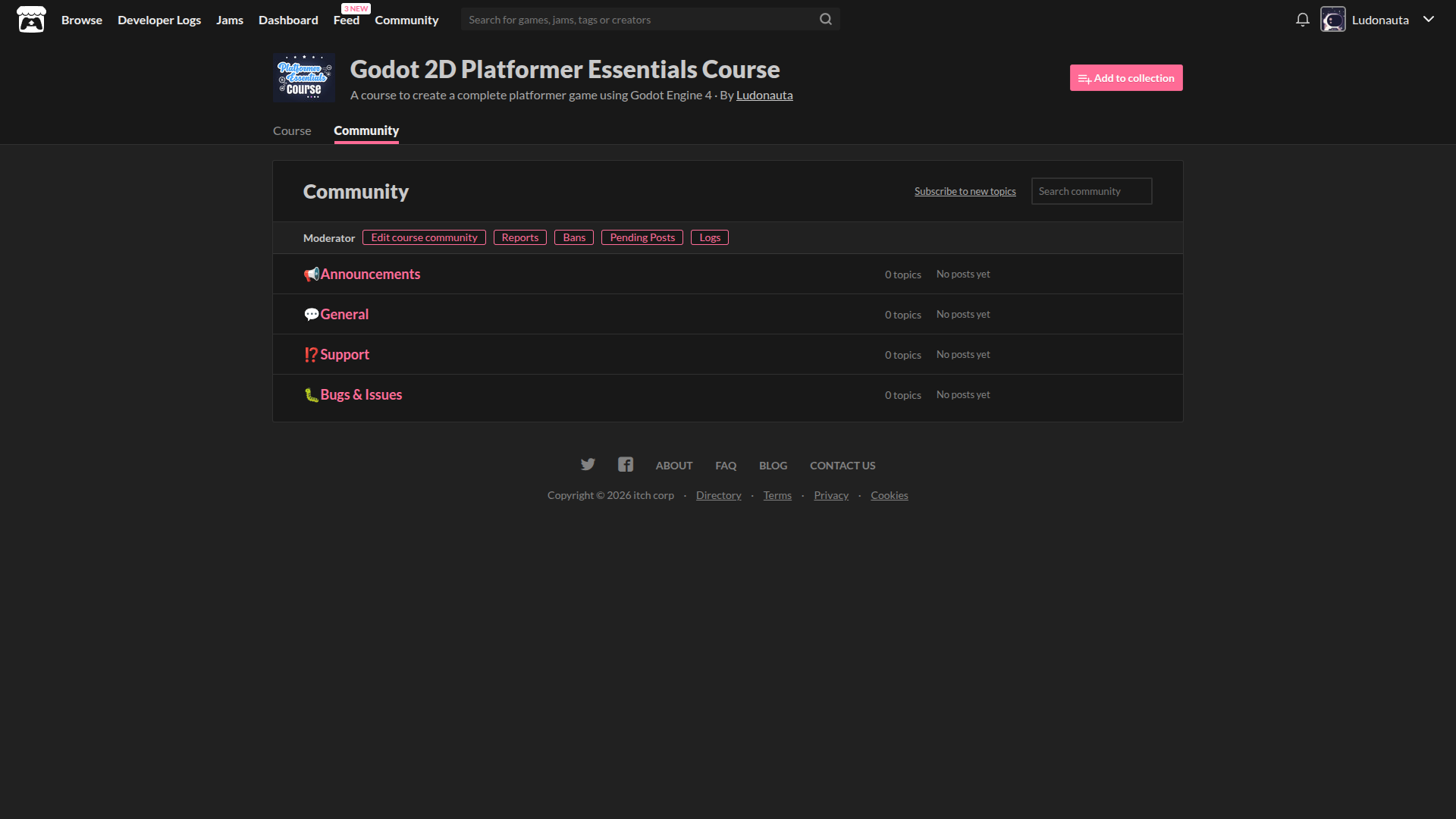This screenshot has width=1456, height=819.
Task: Open the Announcements category
Action: 370,275
